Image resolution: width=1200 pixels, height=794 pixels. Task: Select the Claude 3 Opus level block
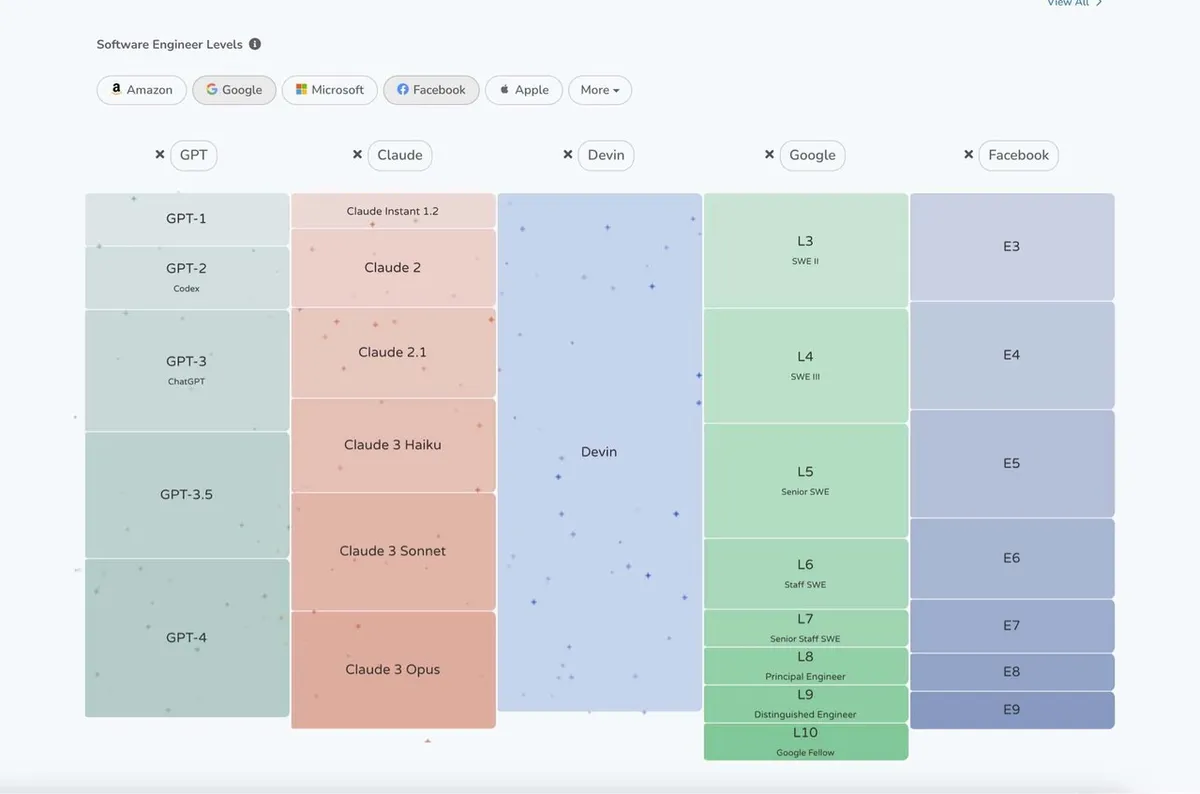pos(393,669)
